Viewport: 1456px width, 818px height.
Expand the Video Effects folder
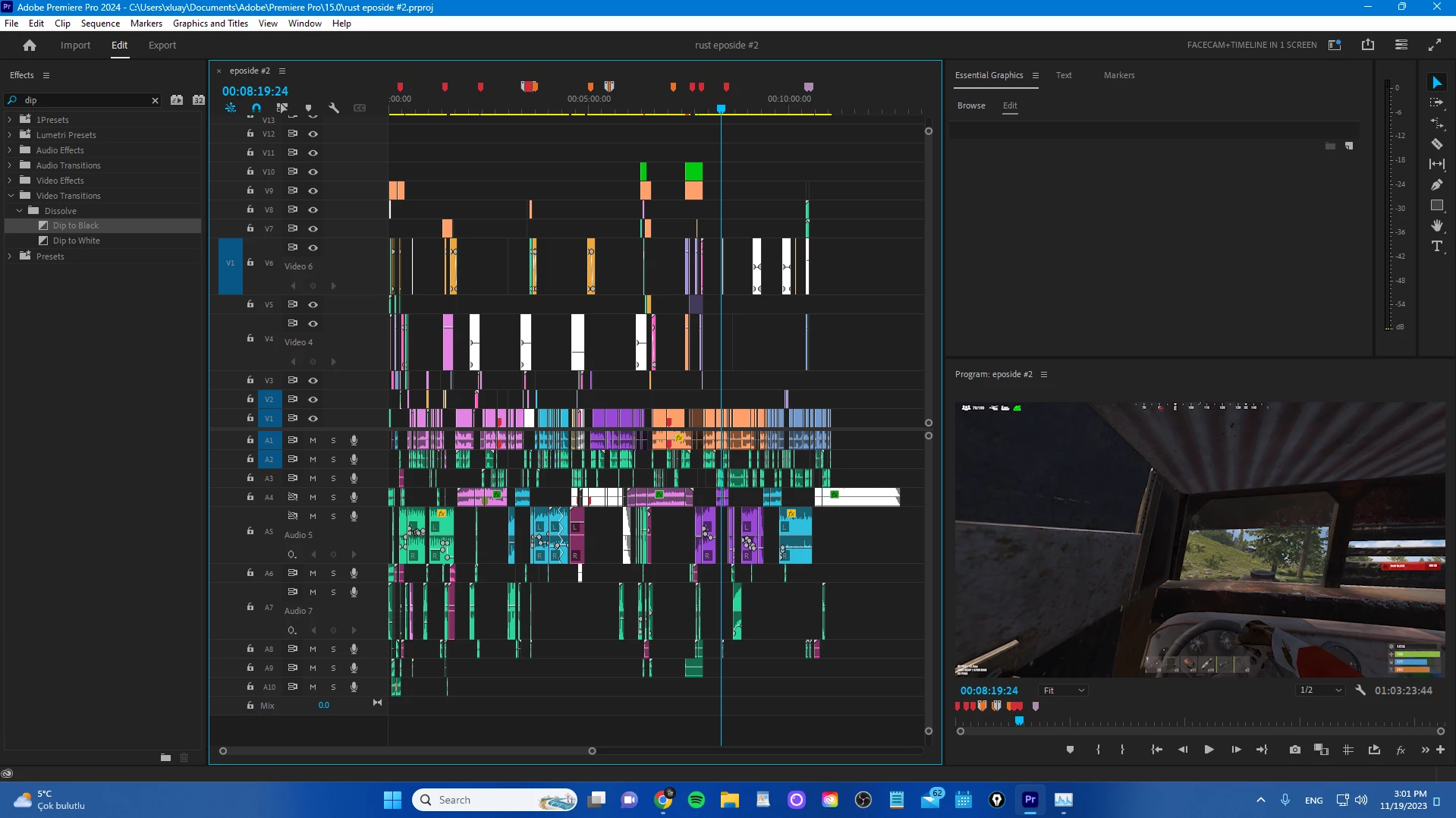(10, 181)
